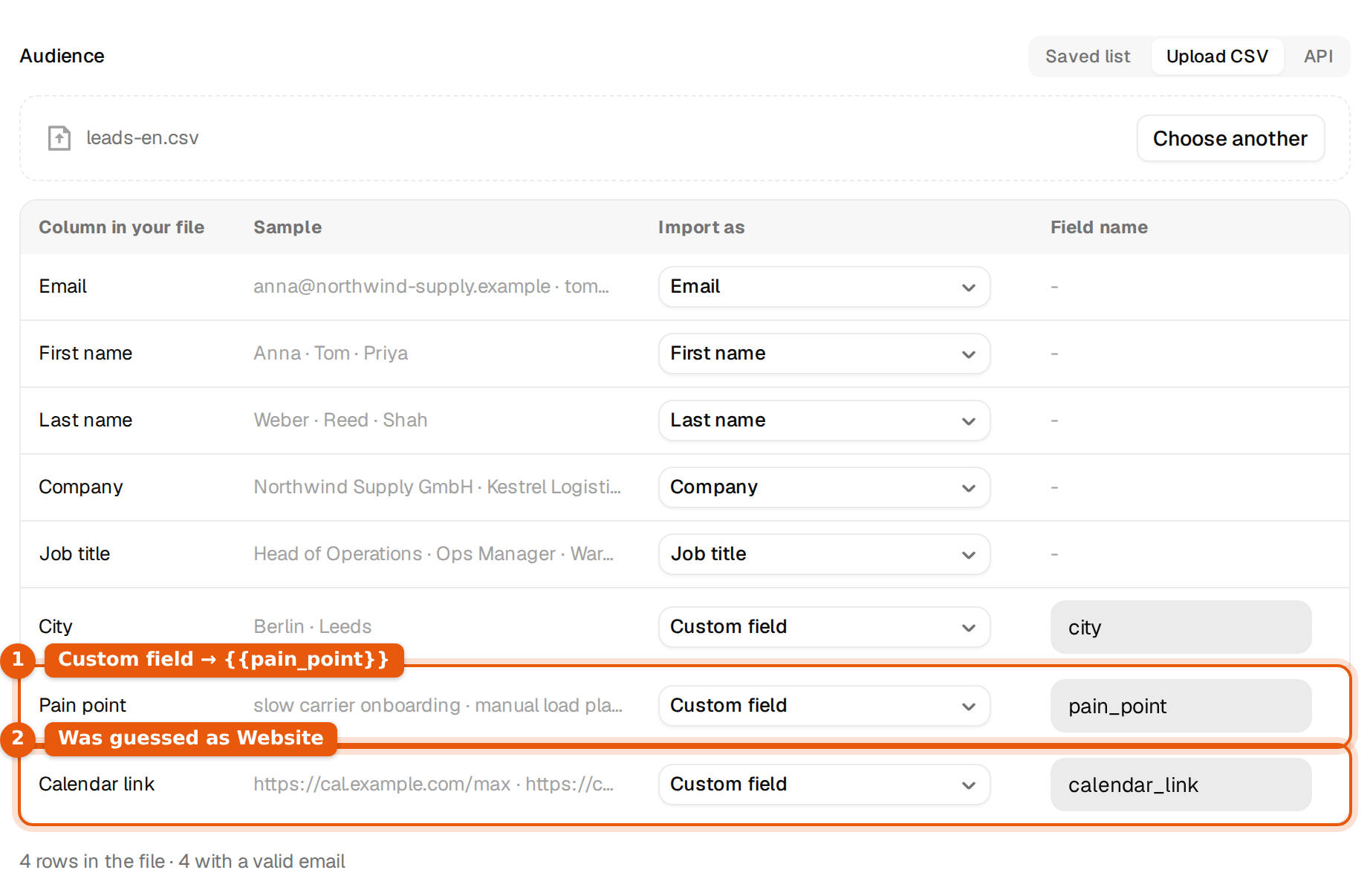Open the Job title import dropdown
1370x896 pixels.
pyautogui.click(x=824, y=554)
